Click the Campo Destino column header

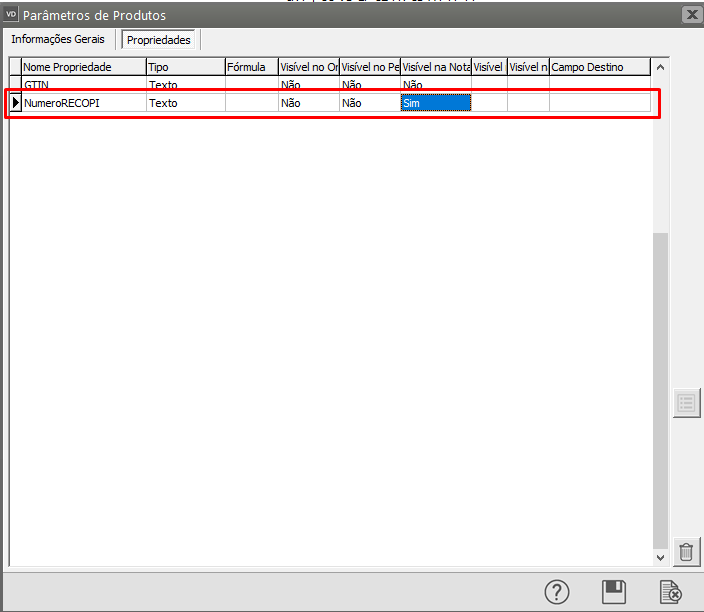(x=599, y=67)
